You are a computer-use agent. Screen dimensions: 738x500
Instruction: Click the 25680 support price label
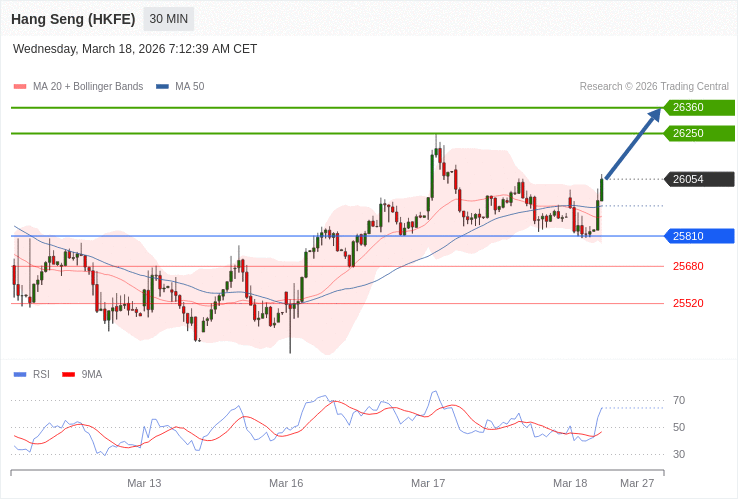pos(688,266)
